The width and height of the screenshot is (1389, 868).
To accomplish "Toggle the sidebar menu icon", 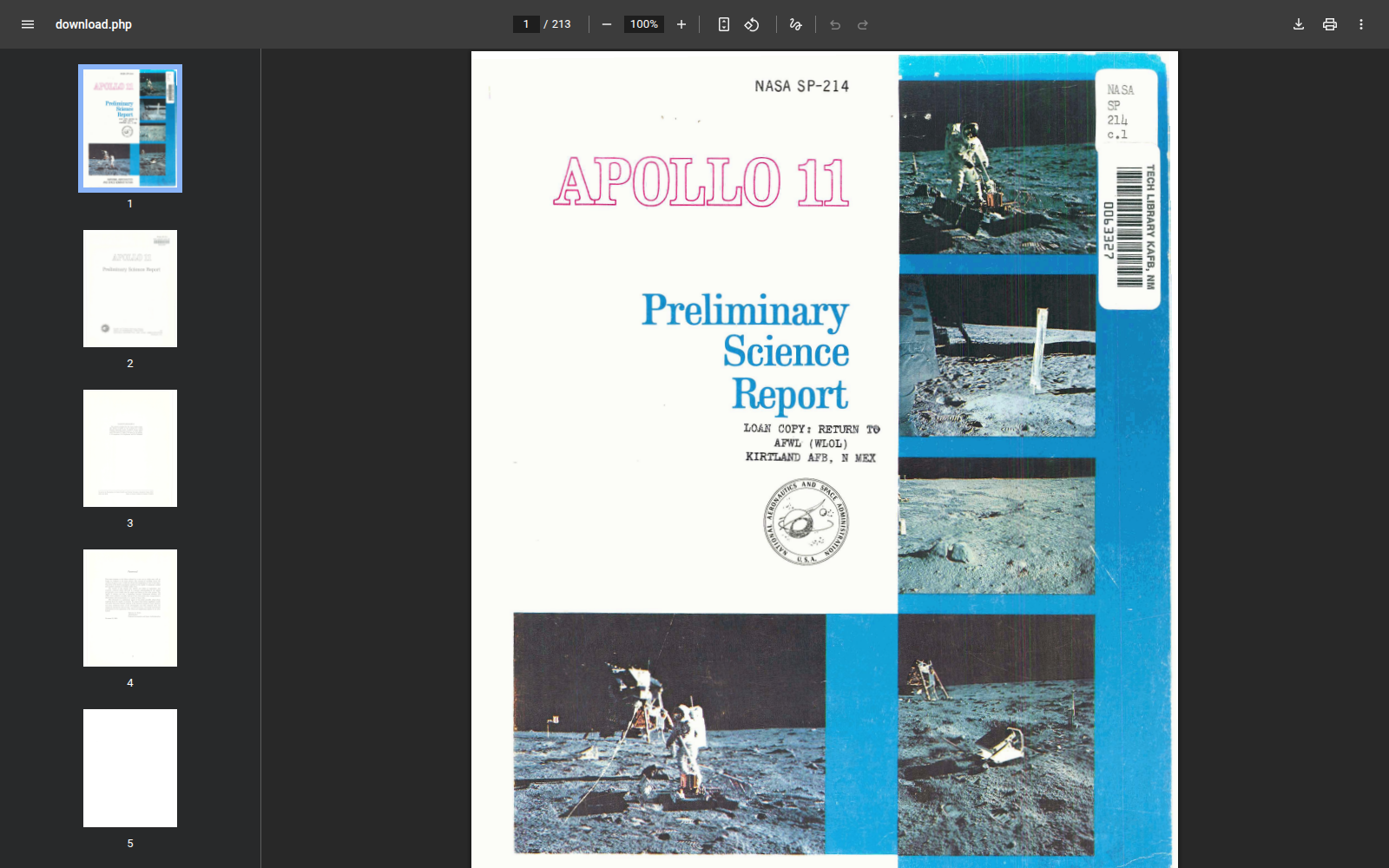I will pos(28,24).
